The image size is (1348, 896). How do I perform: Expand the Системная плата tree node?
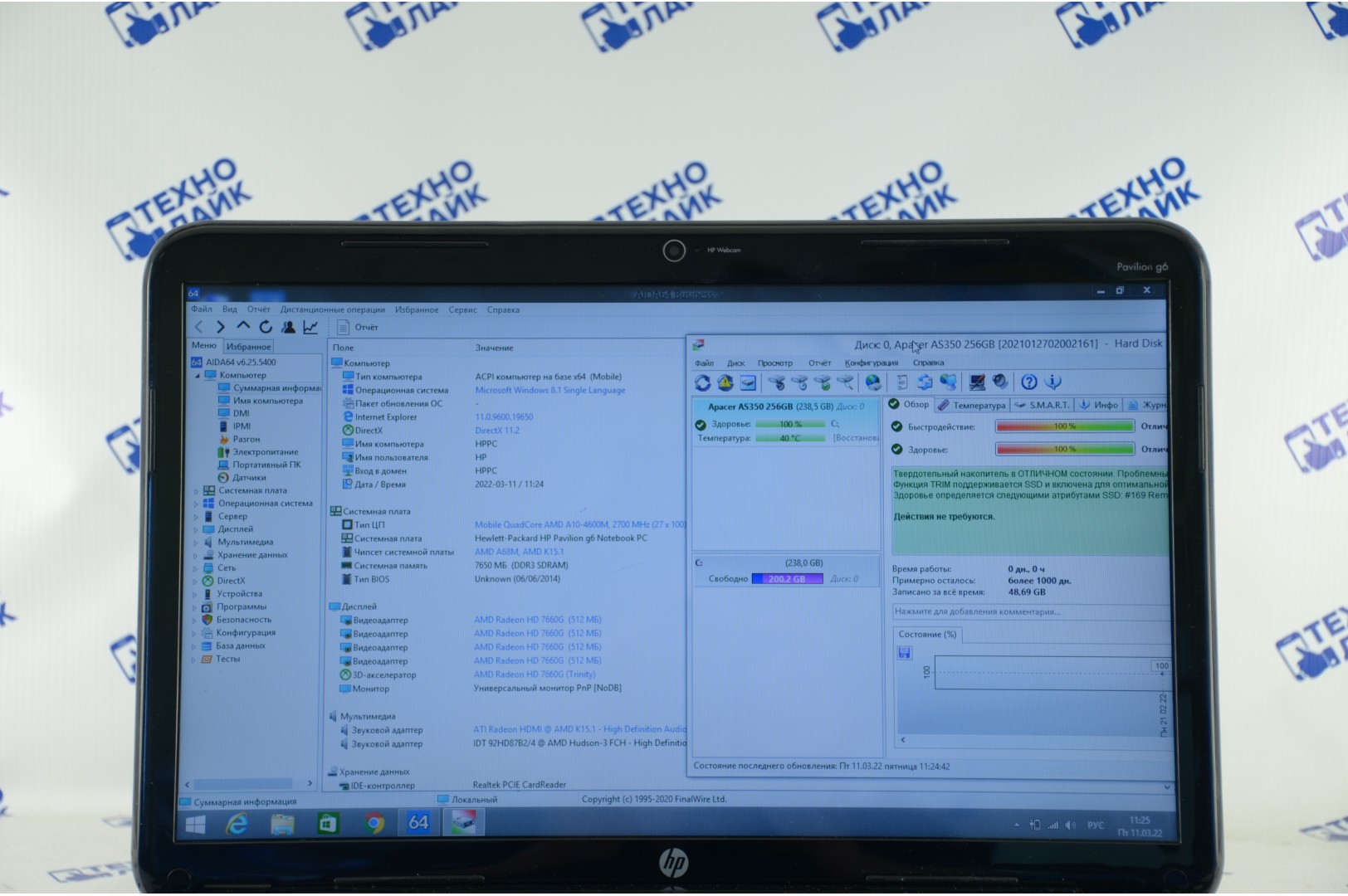[x=197, y=491]
